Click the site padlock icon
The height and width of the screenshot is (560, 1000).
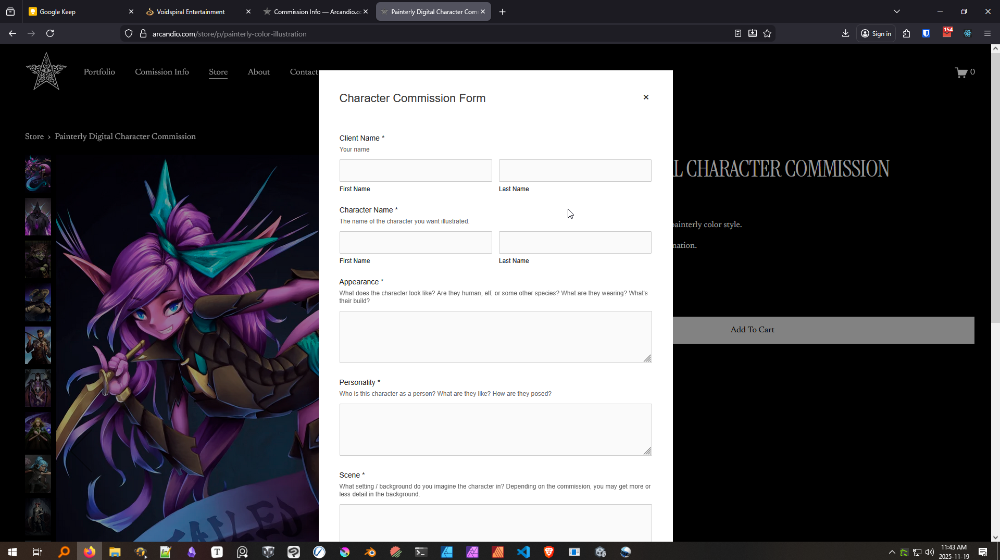[x=143, y=34]
